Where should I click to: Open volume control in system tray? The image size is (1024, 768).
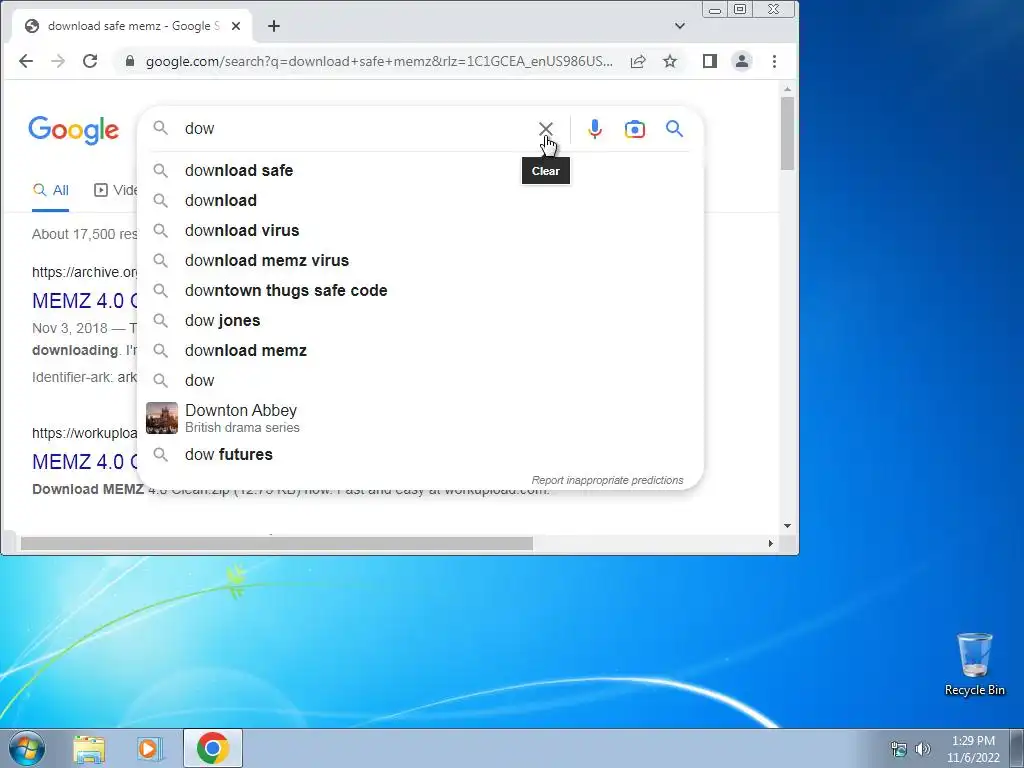(923, 749)
